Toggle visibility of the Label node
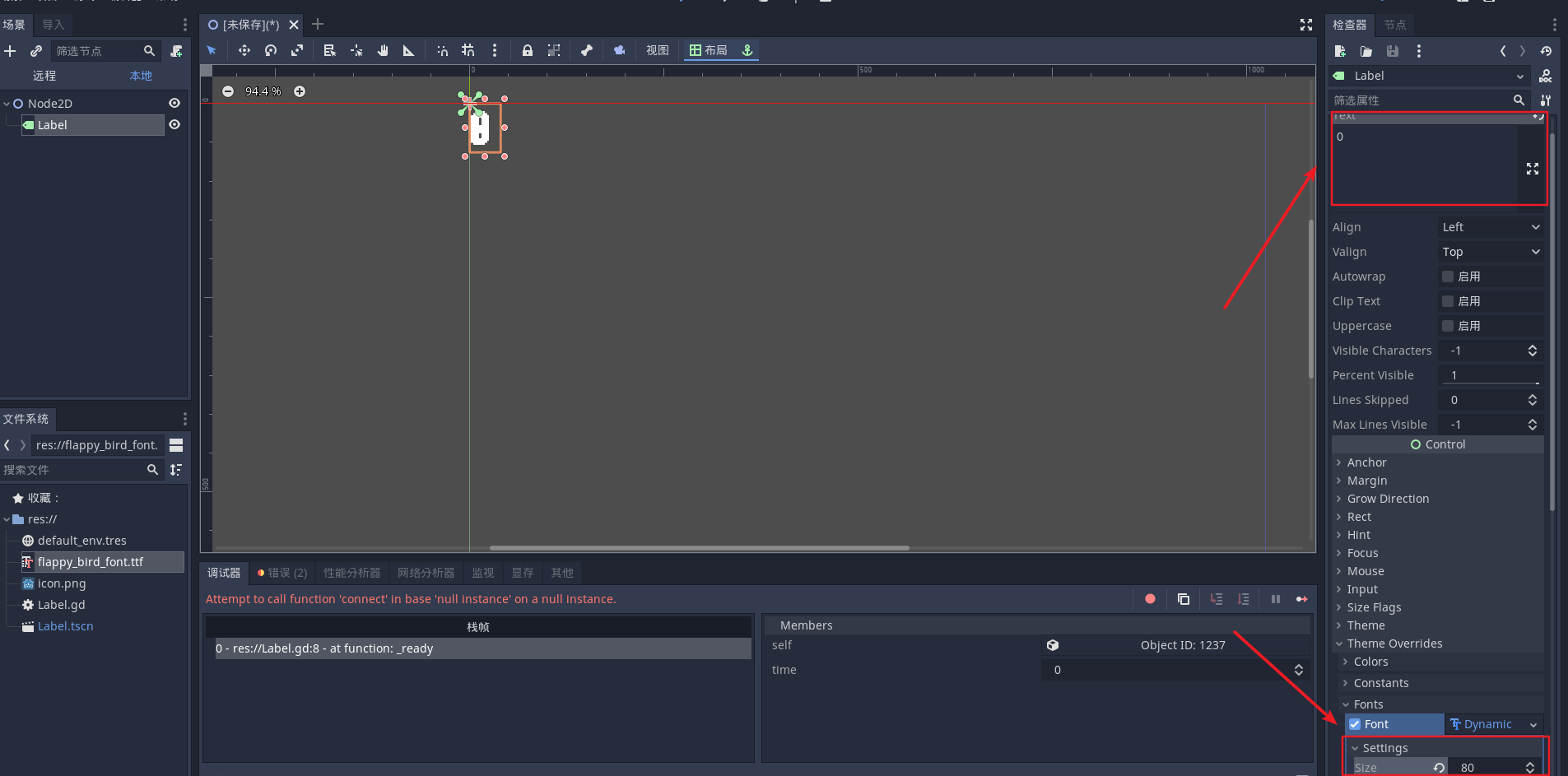Viewport: 1568px width, 776px height. point(174,124)
